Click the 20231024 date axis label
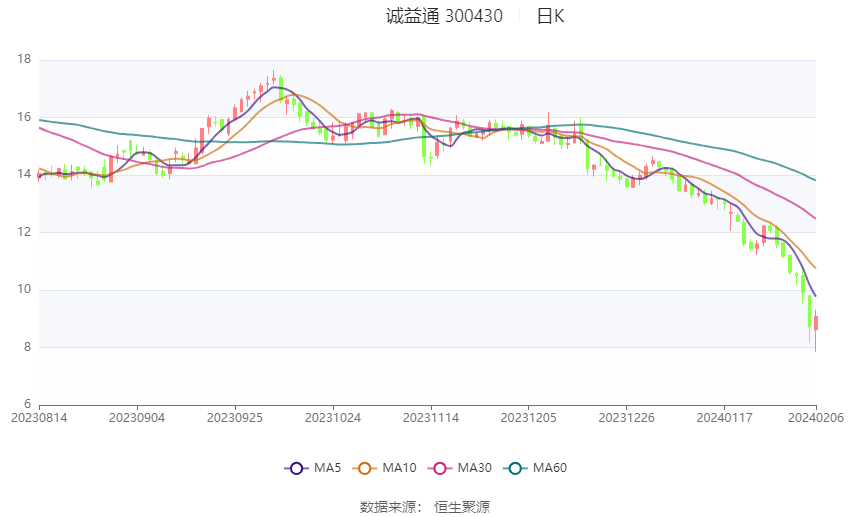The width and height of the screenshot is (850, 517). point(333,418)
